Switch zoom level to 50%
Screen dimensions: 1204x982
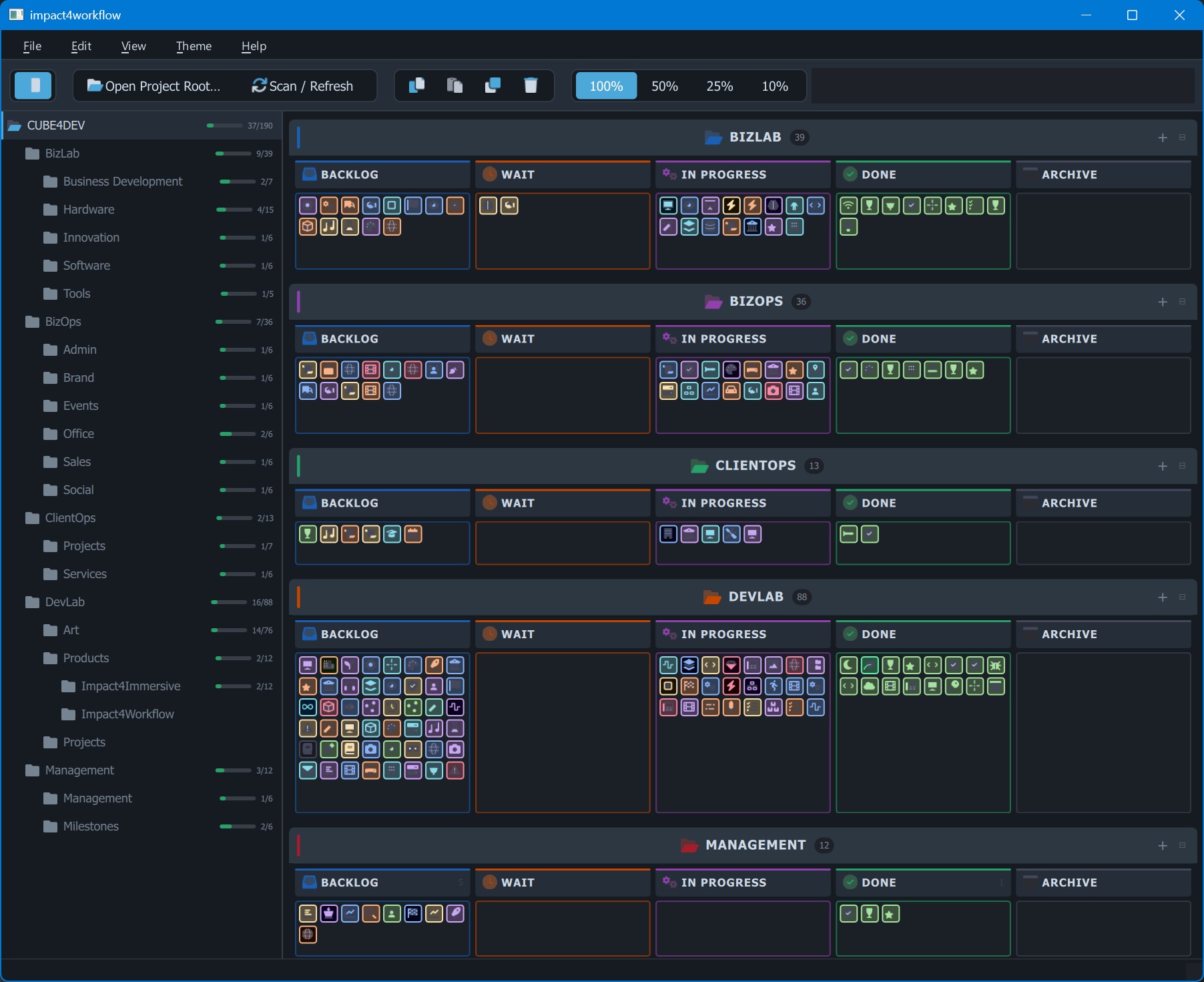click(664, 86)
